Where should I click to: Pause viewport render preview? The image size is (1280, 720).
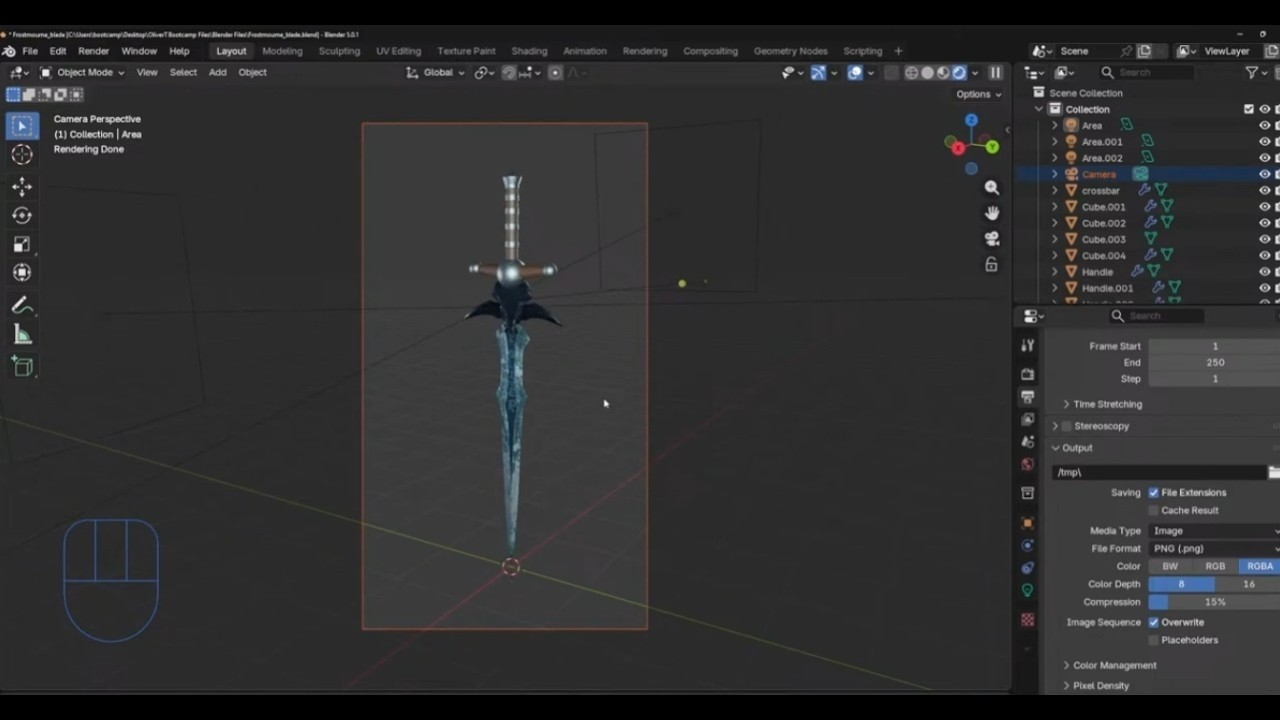point(995,72)
